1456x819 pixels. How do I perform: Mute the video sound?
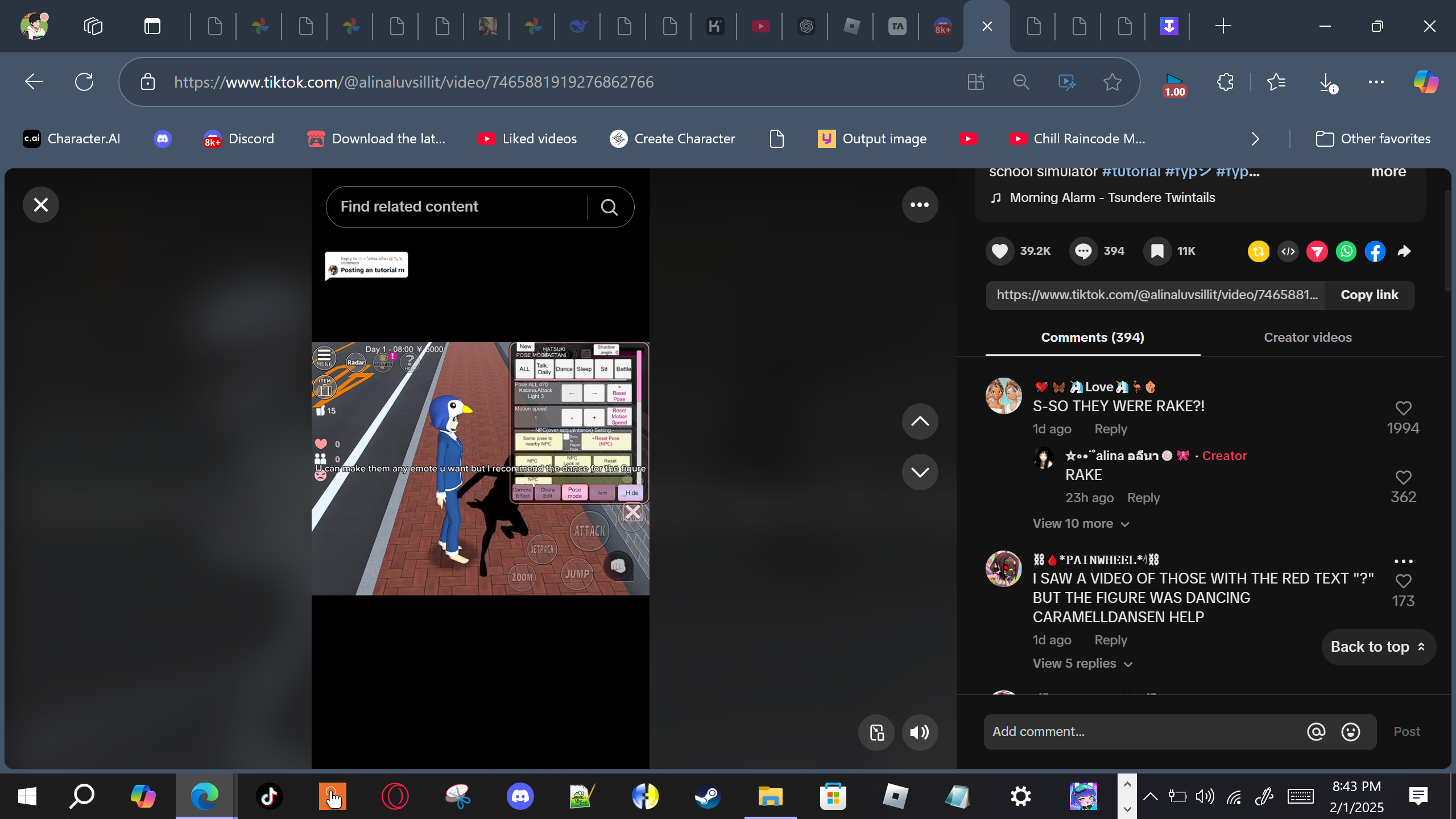[919, 733]
